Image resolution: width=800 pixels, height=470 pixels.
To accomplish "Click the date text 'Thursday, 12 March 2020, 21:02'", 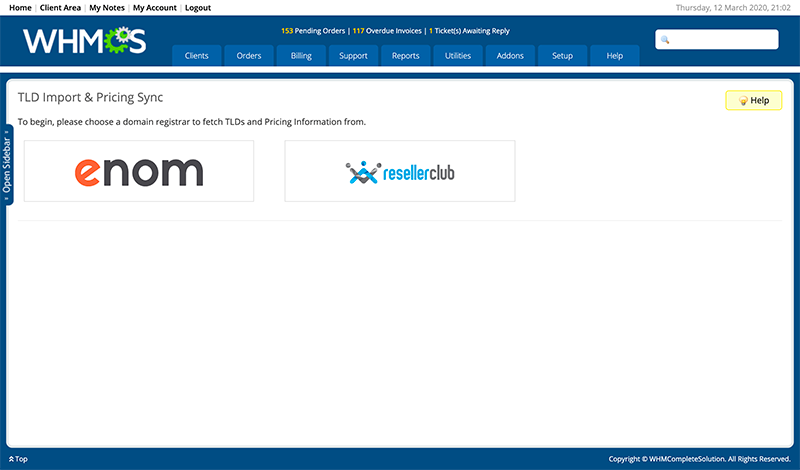I will tap(733, 8).
